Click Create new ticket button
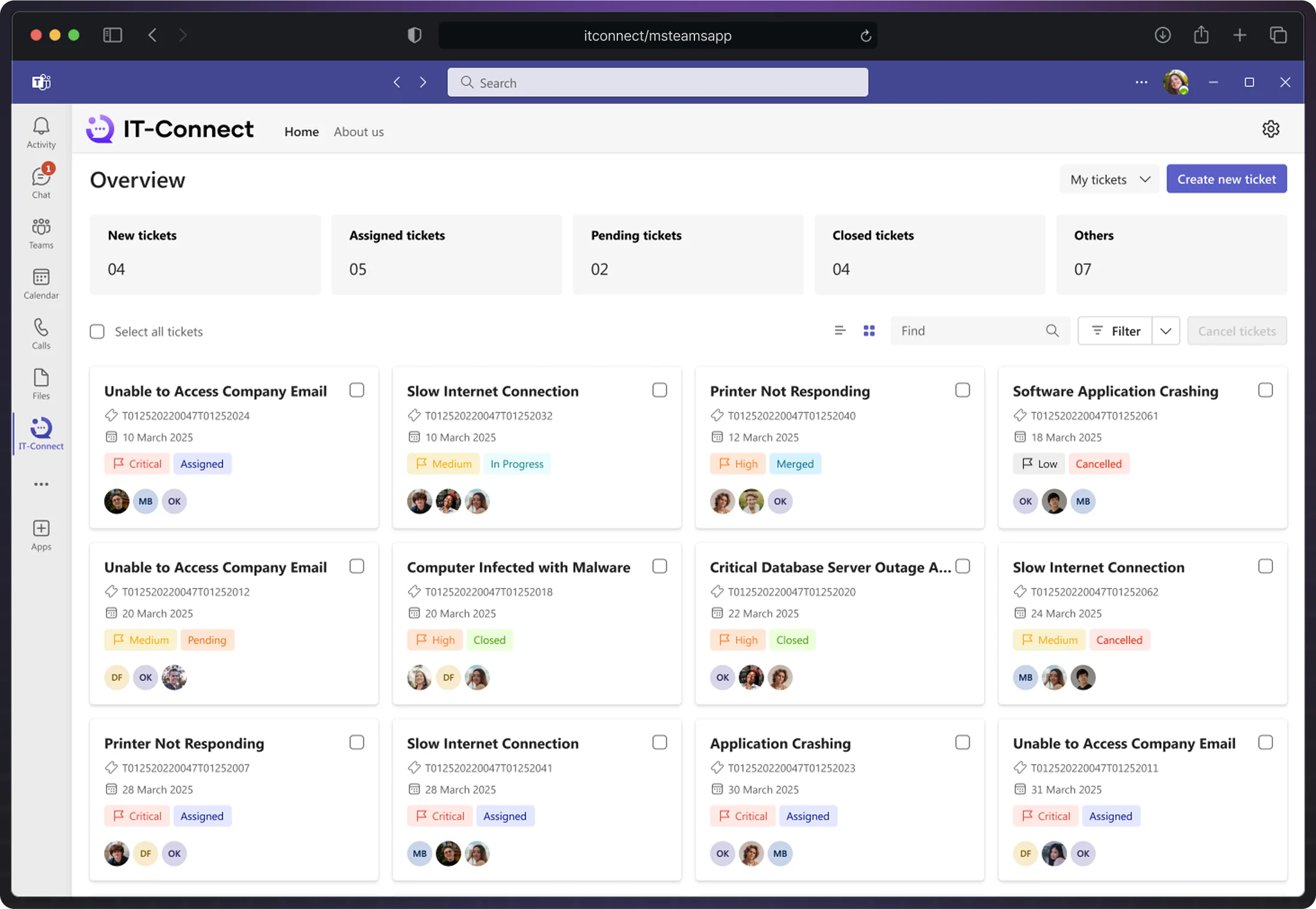The width and height of the screenshot is (1316, 909). click(1226, 179)
